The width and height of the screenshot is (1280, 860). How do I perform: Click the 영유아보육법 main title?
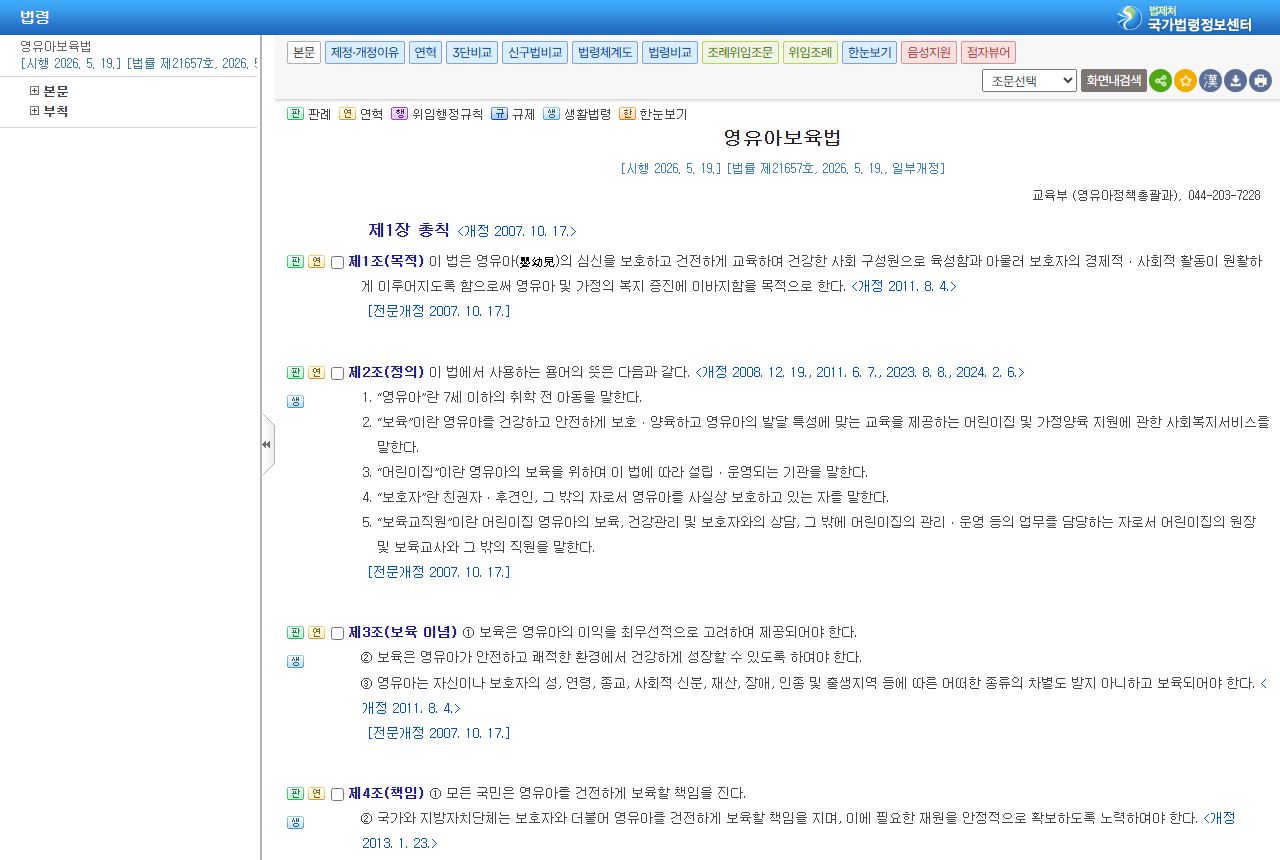point(782,138)
